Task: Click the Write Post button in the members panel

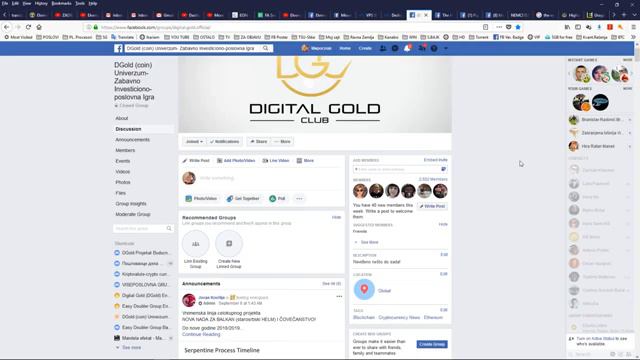Action: (432, 207)
